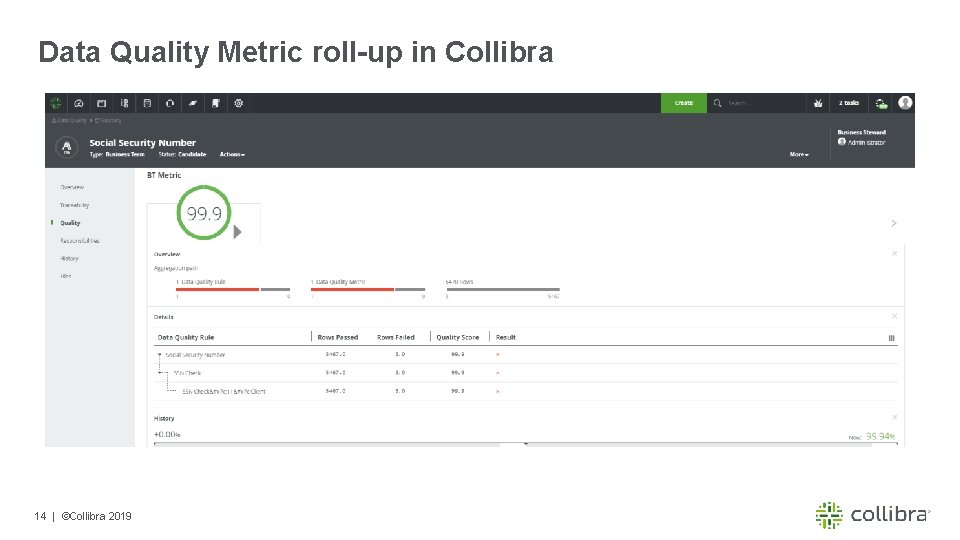
Task: Sort by Rows Failed column header
Action: coord(396,337)
